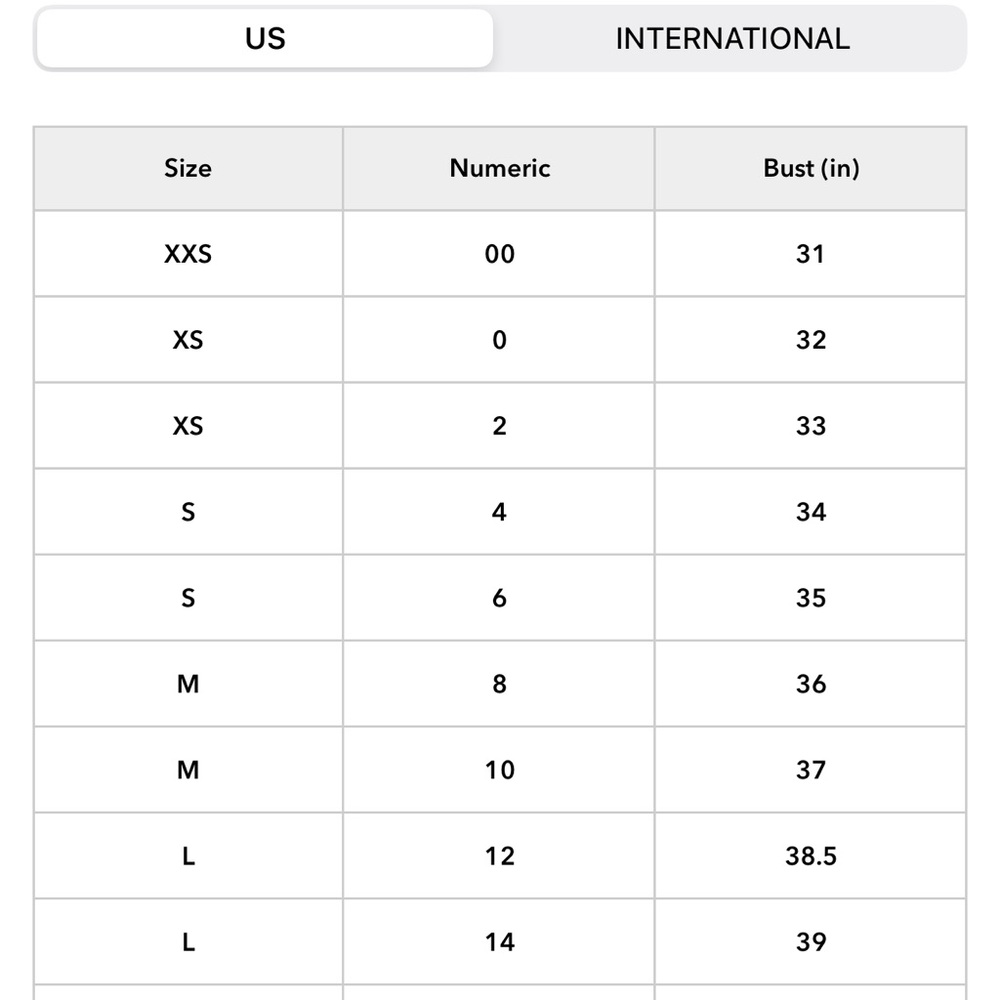
Task: Select the XXS size cell
Action: (x=188, y=254)
